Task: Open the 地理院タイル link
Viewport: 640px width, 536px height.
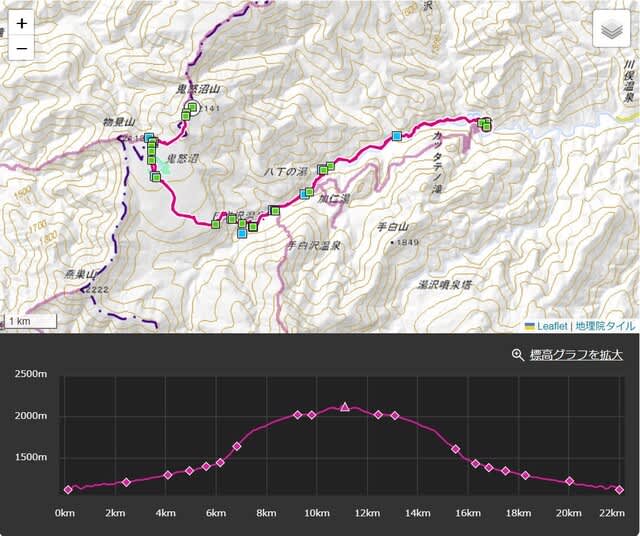Action: pyautogui.click(x=605, y=326)
